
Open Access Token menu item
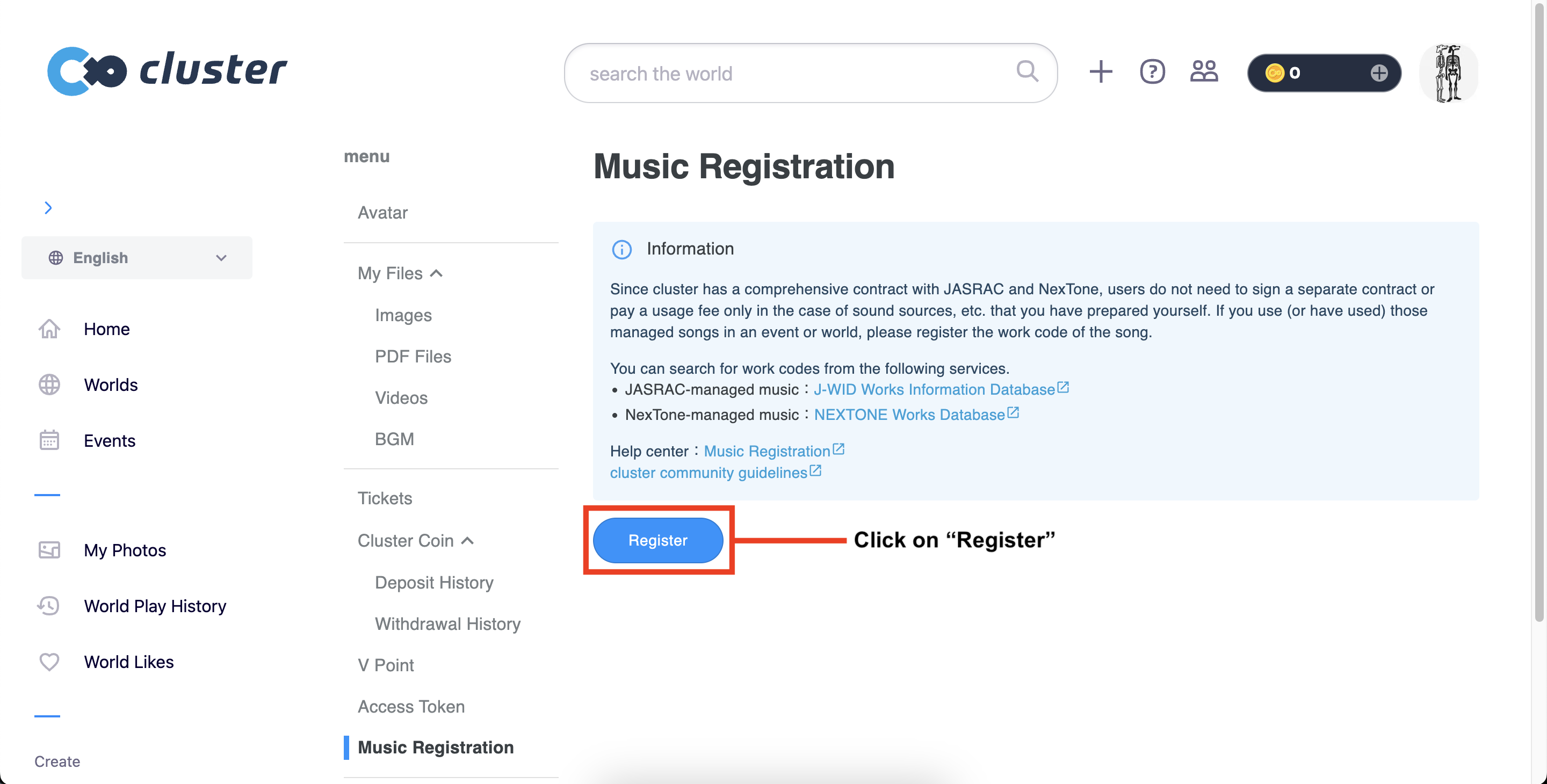click(411, 706)
